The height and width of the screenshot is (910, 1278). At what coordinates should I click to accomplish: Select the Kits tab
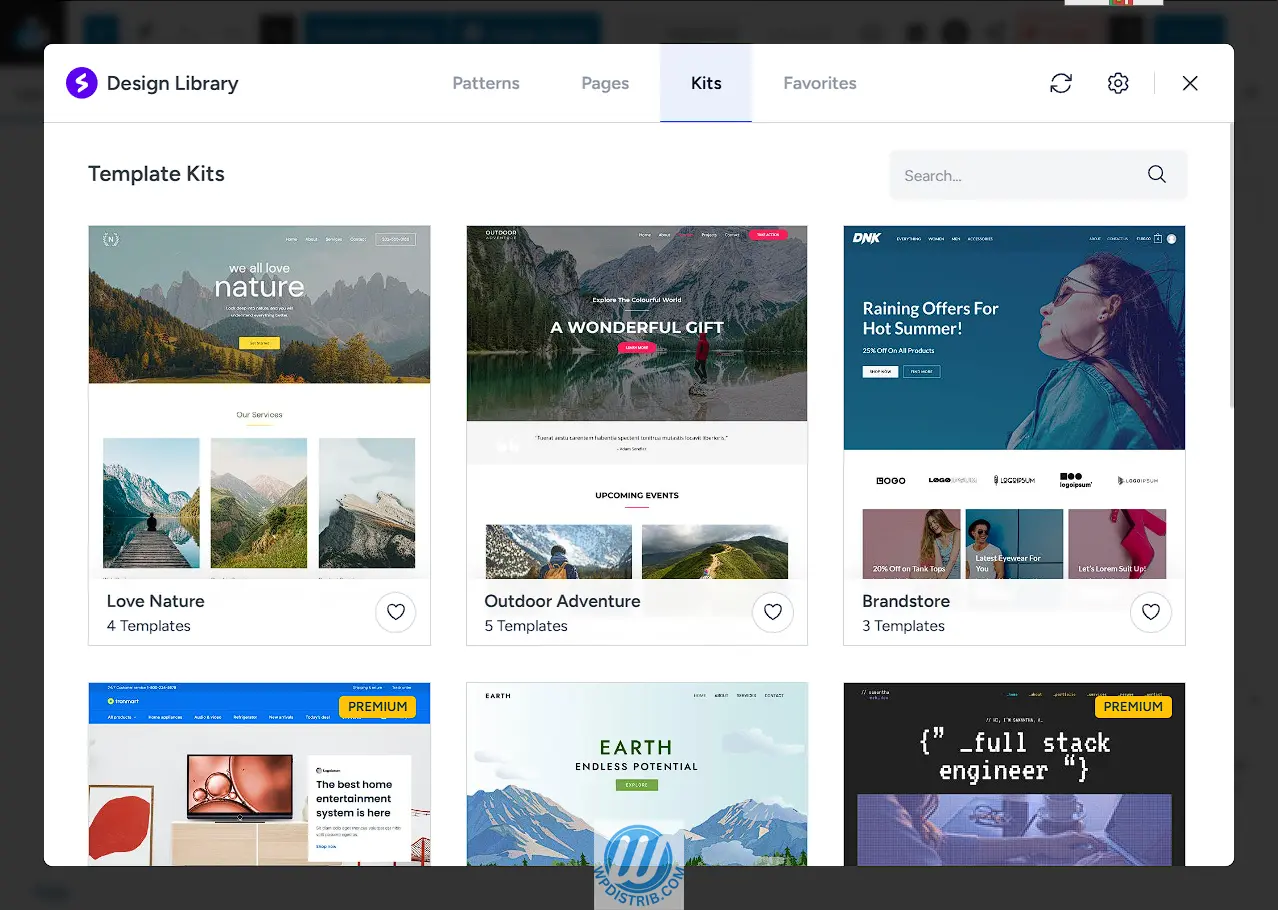tap(706, 83)
